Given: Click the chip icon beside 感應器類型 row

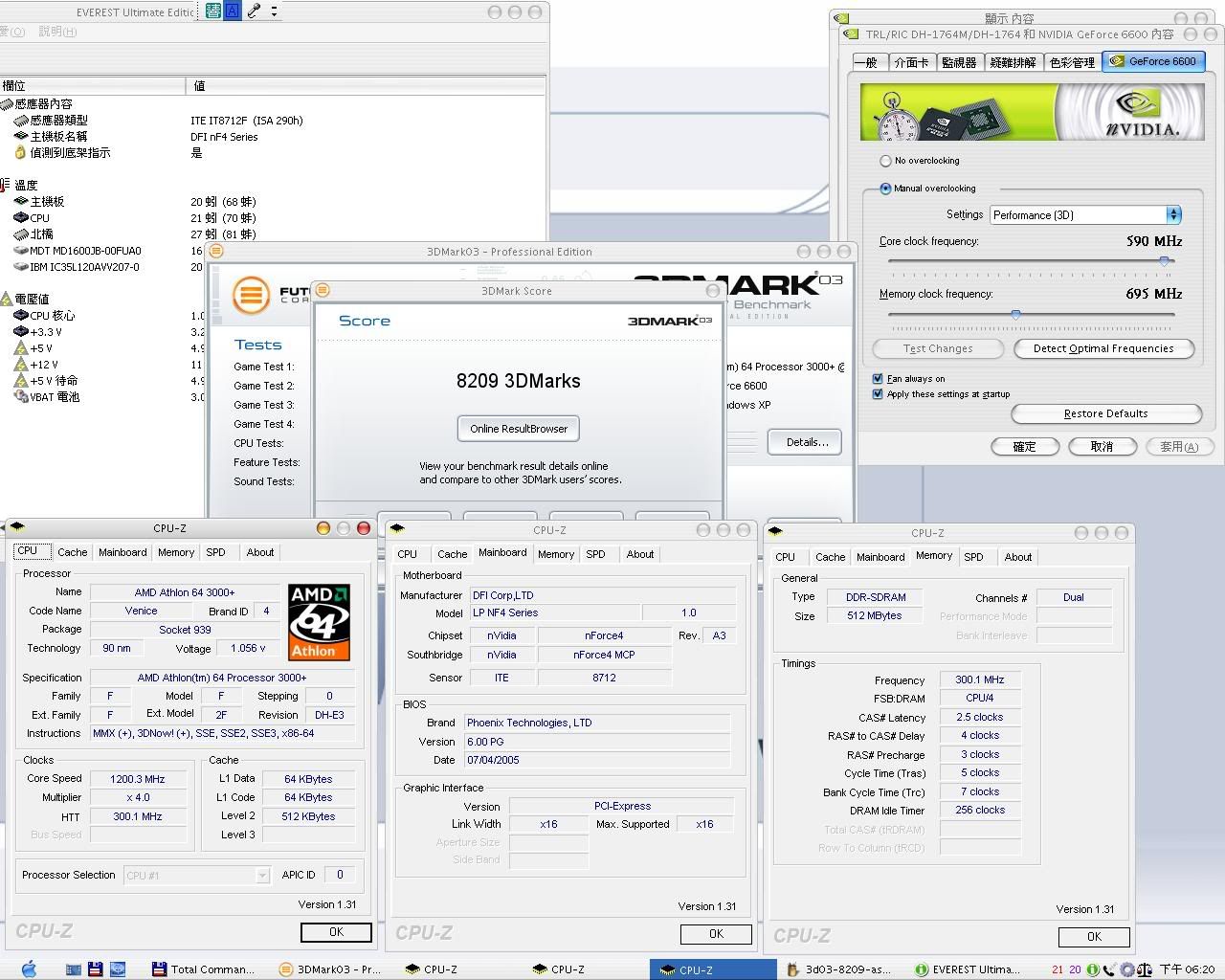Looking at the screenshot, I should tap(21, 121).
